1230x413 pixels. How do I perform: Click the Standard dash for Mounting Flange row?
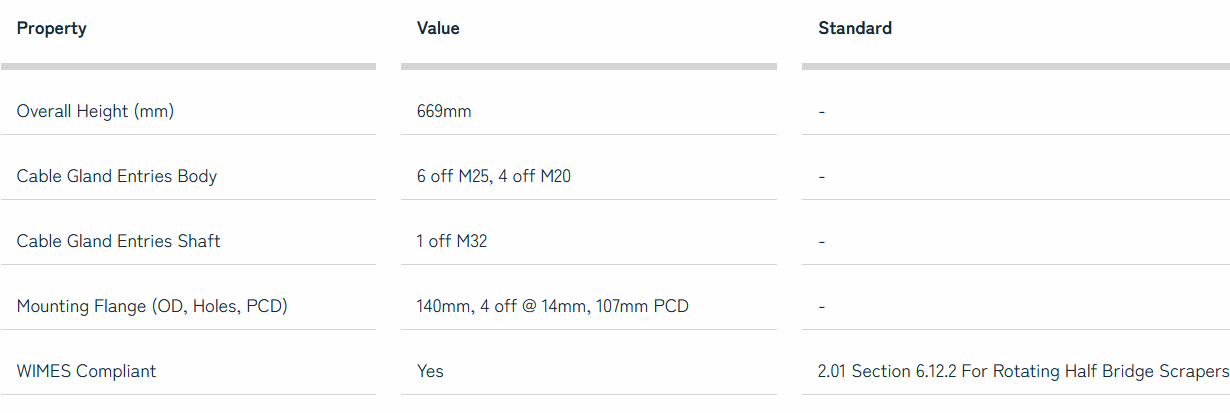pyautogui.click(x=821, y=306)
